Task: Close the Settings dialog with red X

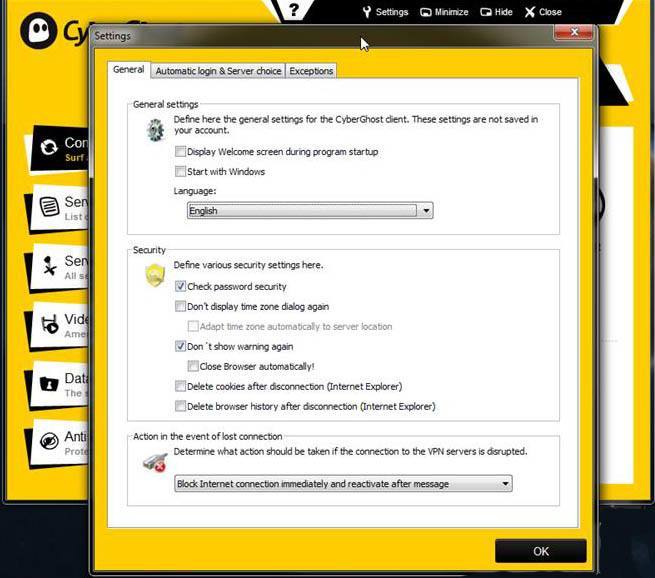Action: [574, 32]
